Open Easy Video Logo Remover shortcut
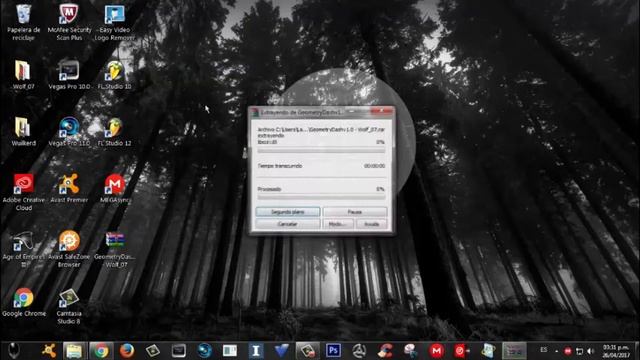The width and height of the screenshot is (640, 360). (115, 22)
